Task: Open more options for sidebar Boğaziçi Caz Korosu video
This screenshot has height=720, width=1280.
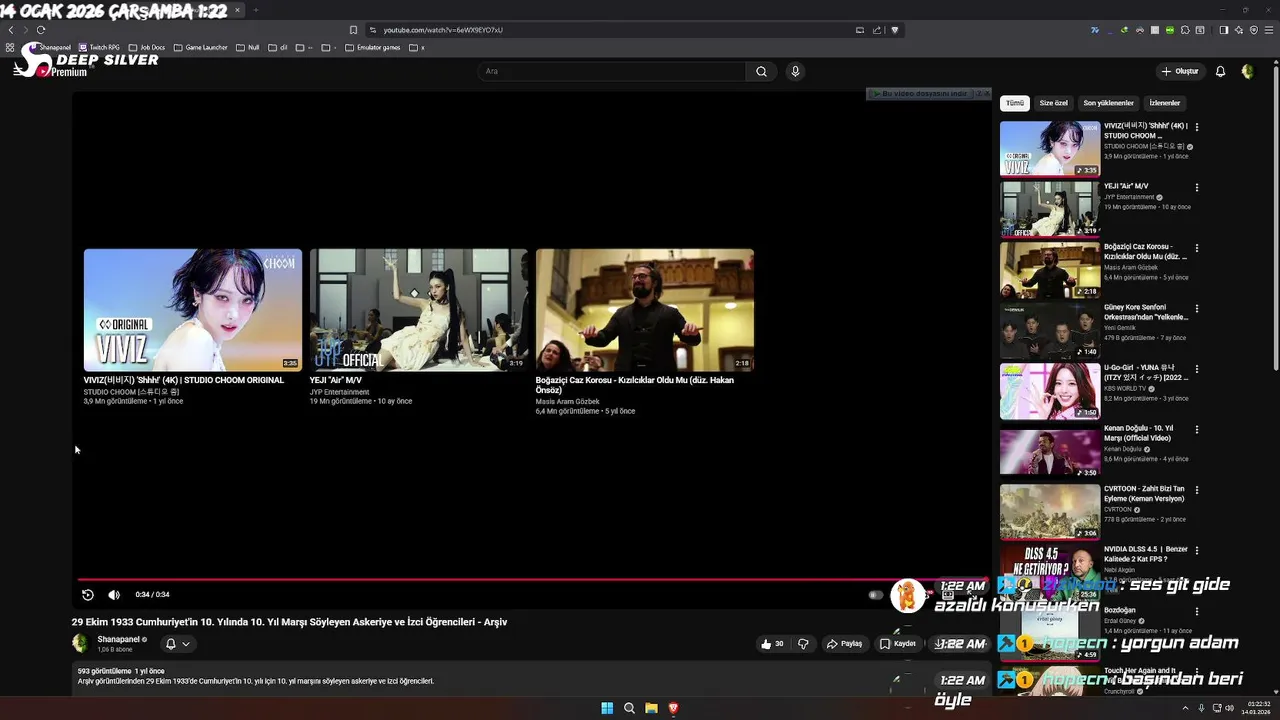Action: pyautogui.click(x=1196, y=248)
